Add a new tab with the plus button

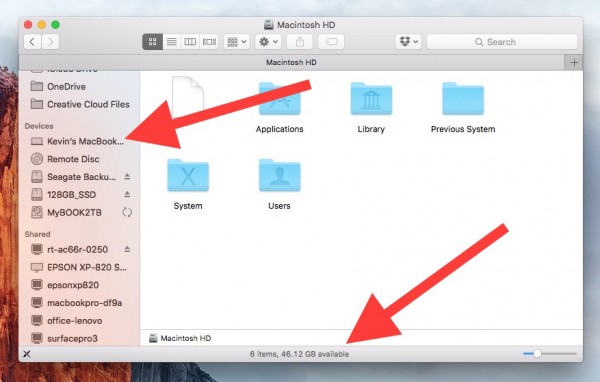pyautogui.click(x=574, y=63)
